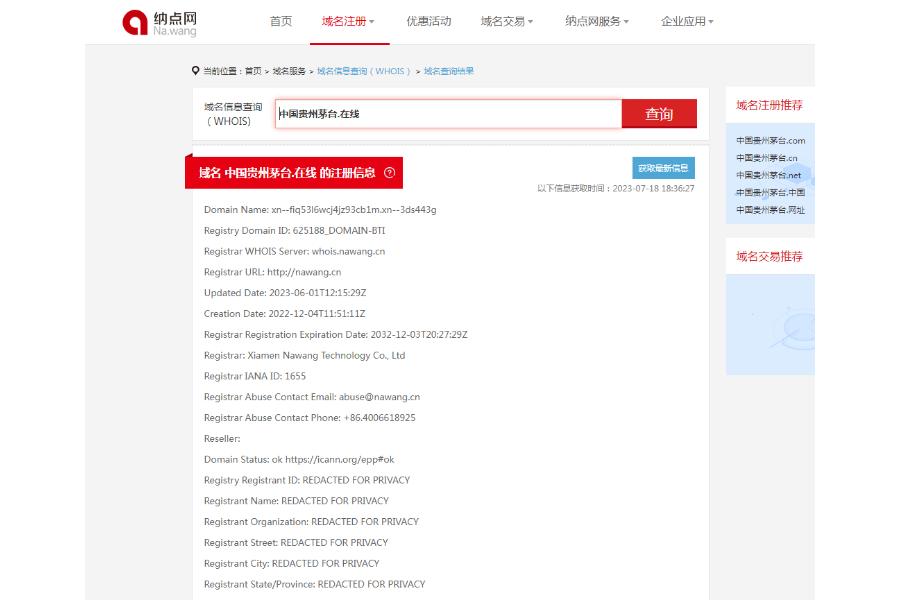900x600 pixels.
Task: Expand the 企业应用 dropdown menu
Action: click(x=687, y=21)
